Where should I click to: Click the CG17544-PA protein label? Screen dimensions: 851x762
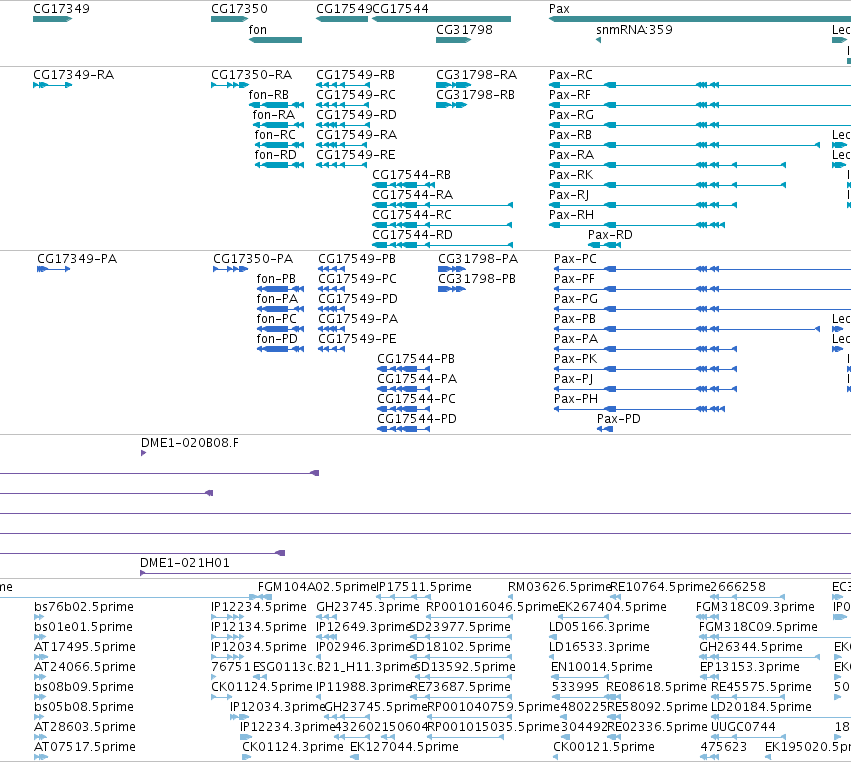417,378
